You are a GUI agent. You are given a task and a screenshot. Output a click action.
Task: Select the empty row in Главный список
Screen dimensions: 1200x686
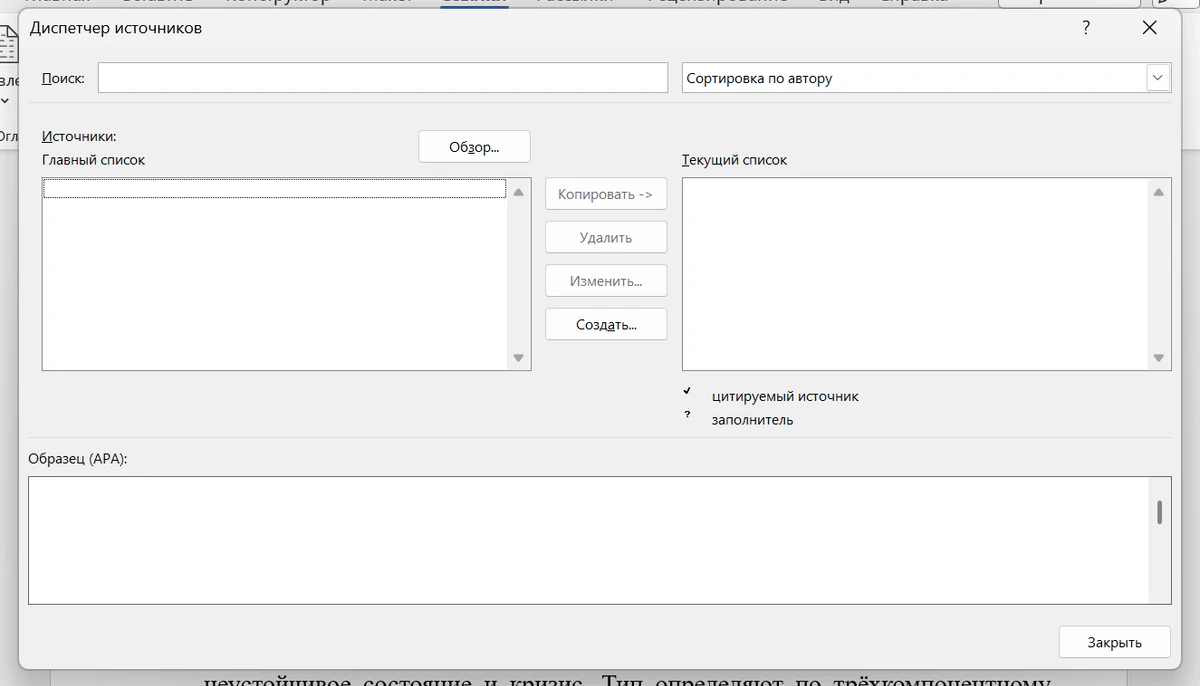pos(275,189)
